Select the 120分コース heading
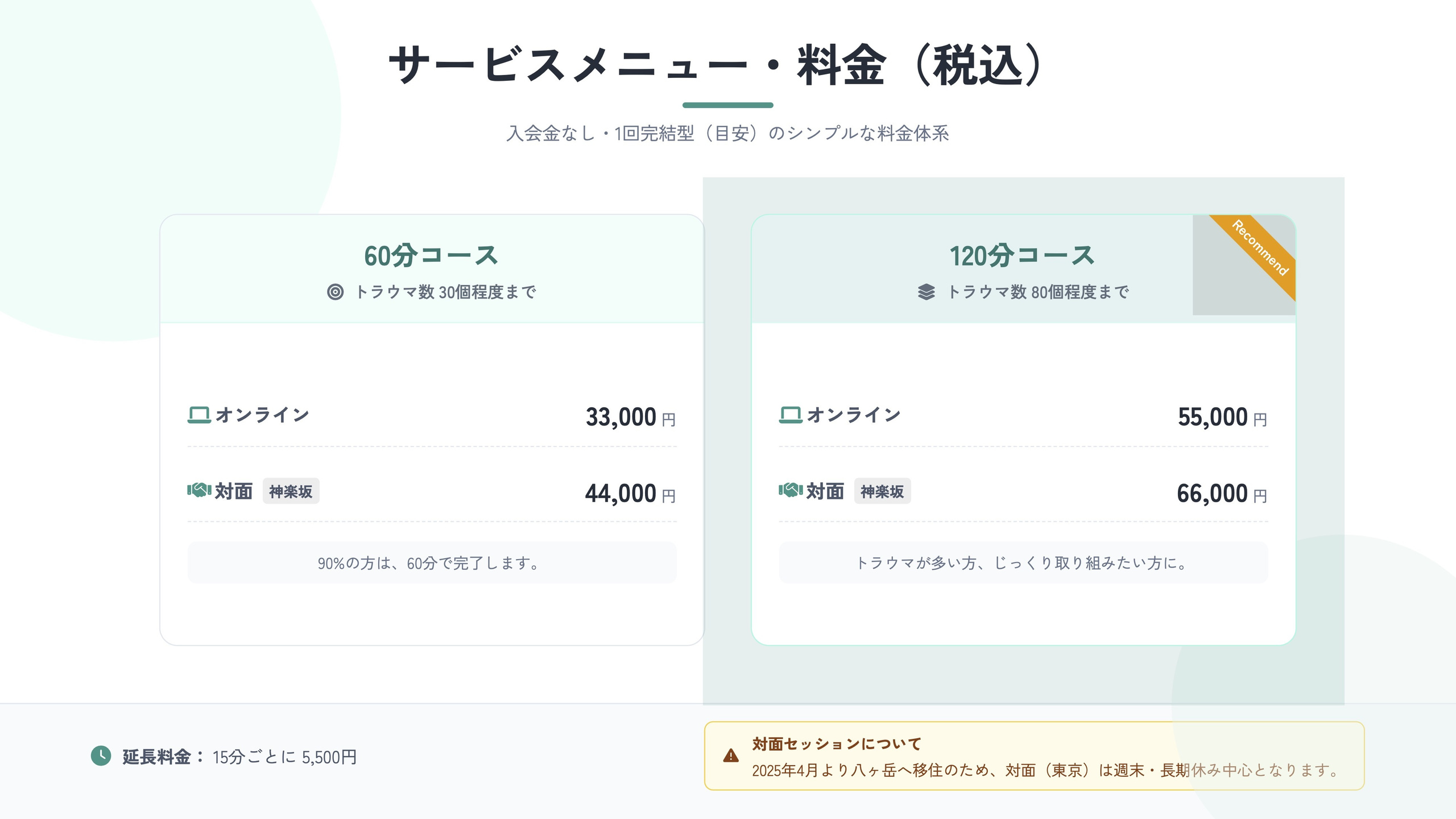The width and height of the screenshot is (1456, 819). pos(1023,255)
